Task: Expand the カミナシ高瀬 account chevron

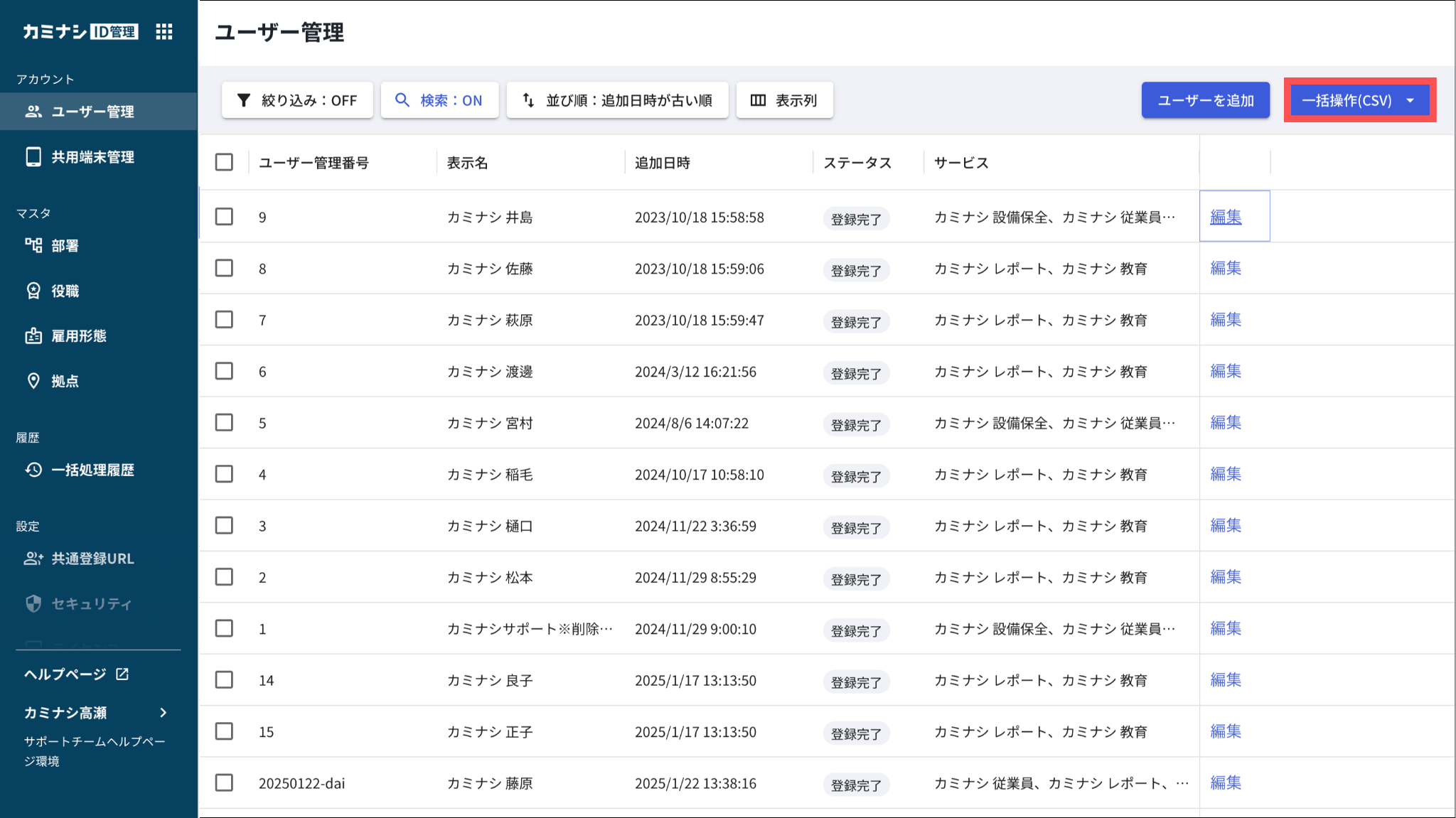Action: pyautogui.click(x=164, y=712)
